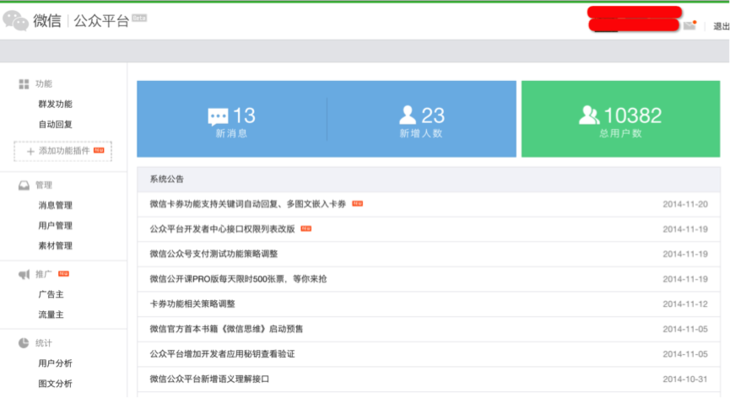Click the WeChat logo icon
The height and width of the screenshot is (398, 730).
point(15,20)
